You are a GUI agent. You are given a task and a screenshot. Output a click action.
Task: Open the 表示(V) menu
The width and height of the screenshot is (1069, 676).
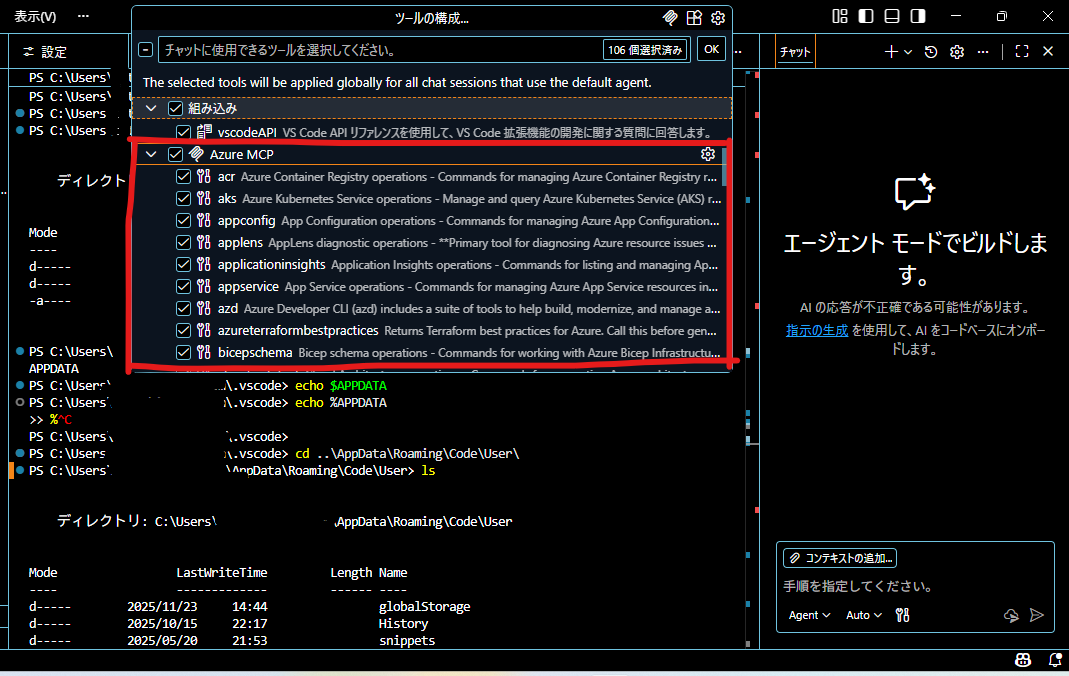click(35, 16)
